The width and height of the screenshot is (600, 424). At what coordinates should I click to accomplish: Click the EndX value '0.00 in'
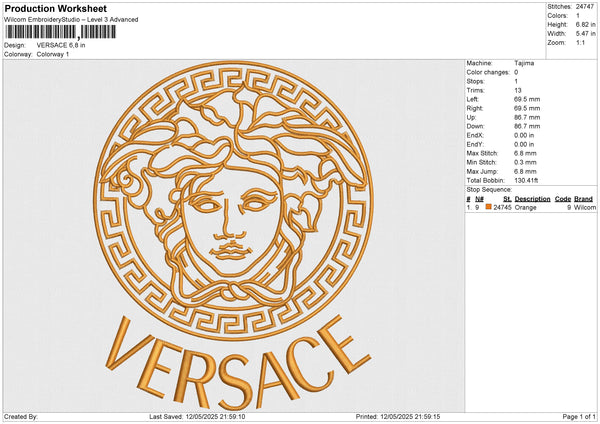pos(524,135)
